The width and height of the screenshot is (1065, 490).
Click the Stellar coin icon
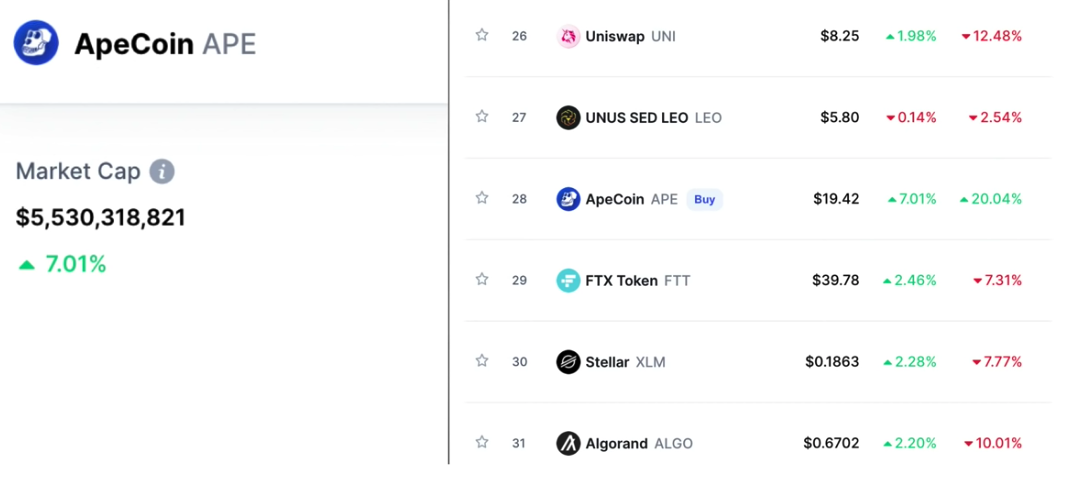click(x=568, y=362)
